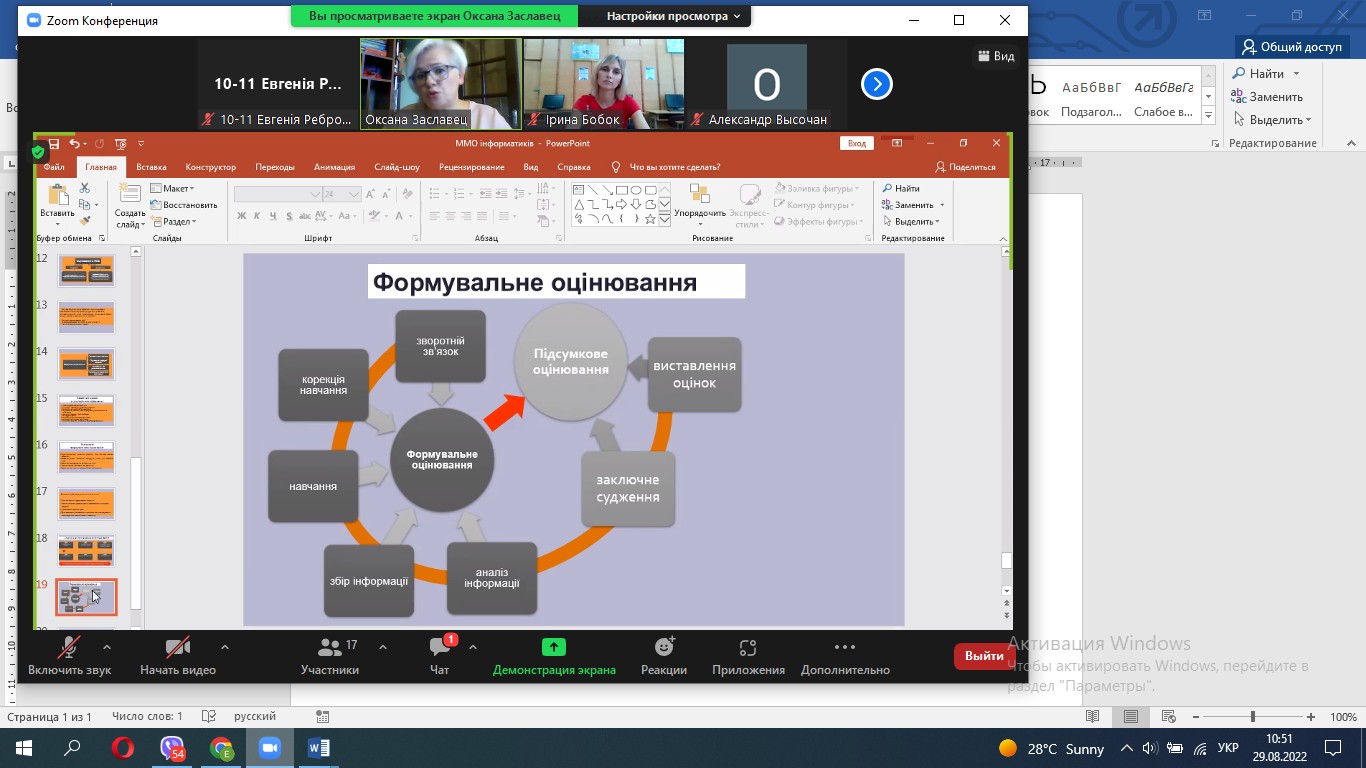Click the green Share Screen icon
This screenshot has width=1366, height=768.
coord(554,647)
